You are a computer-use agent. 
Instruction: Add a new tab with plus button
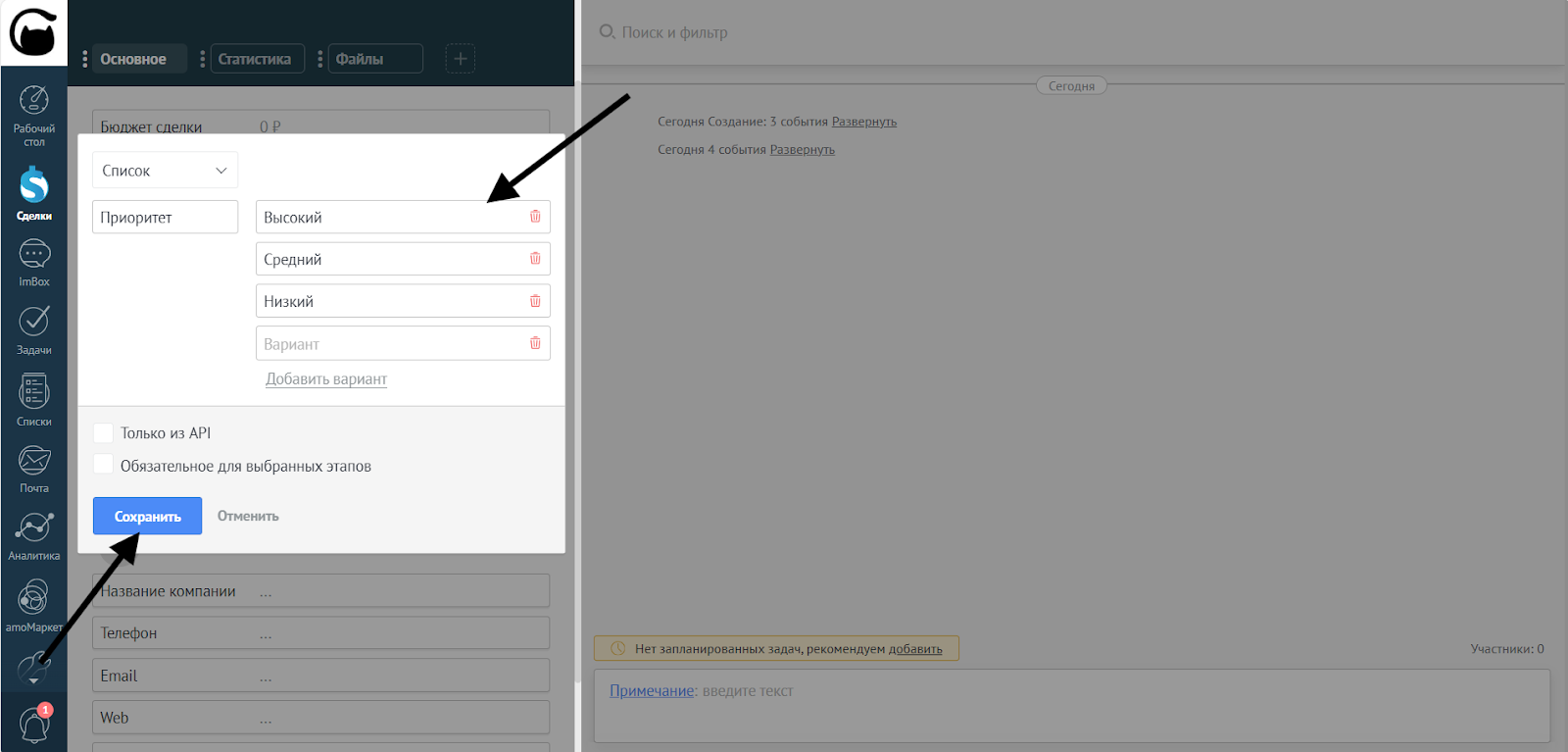coord(460,59)
